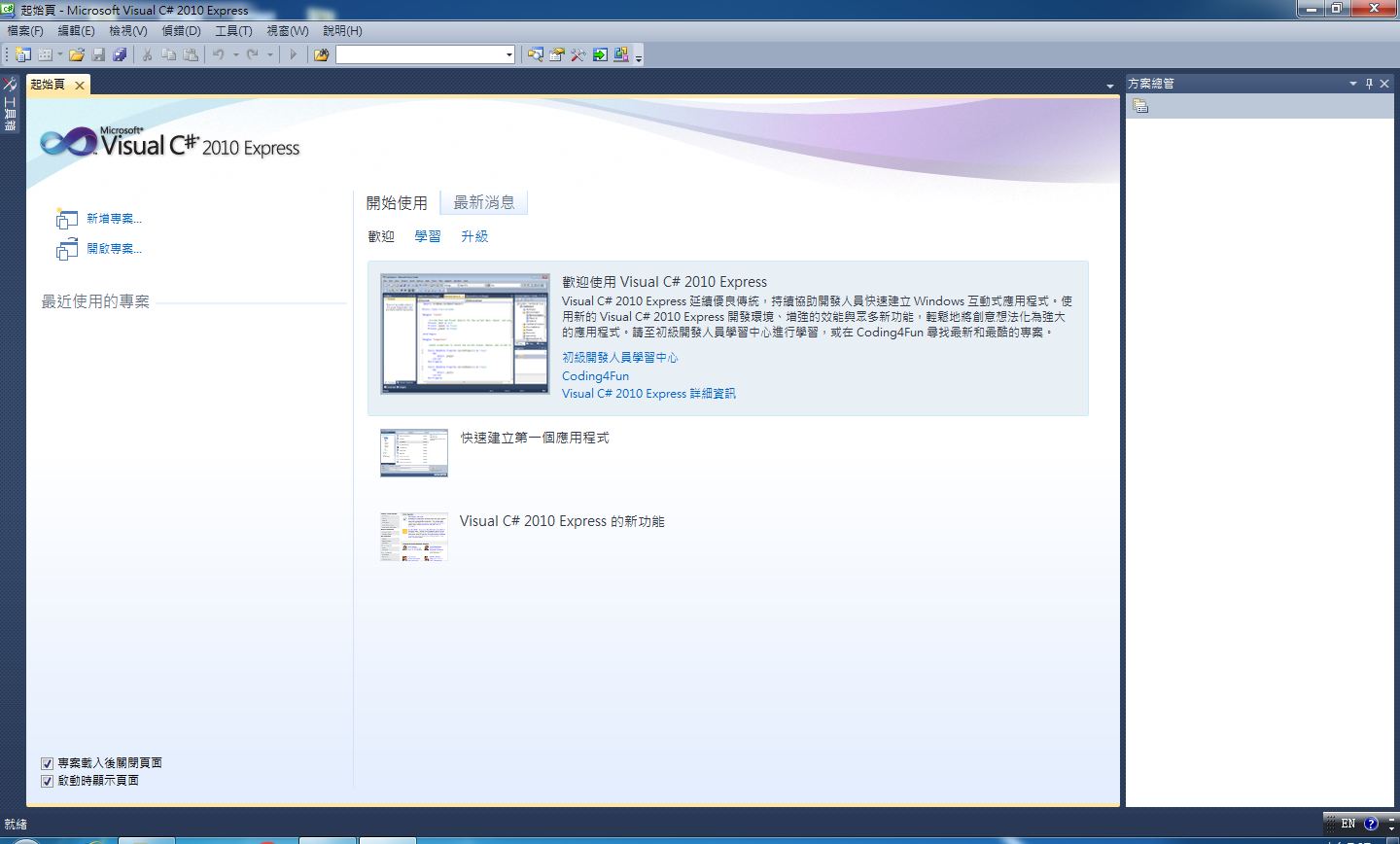1400x844 pixels.
Task: Select the 升級 sub-tab
Action: [x=474, y=236]
